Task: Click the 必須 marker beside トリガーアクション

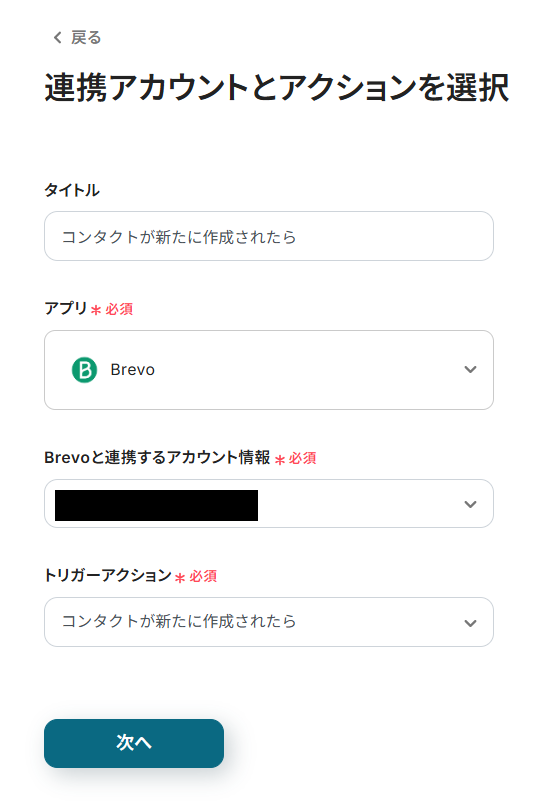Action: [203, 576]
